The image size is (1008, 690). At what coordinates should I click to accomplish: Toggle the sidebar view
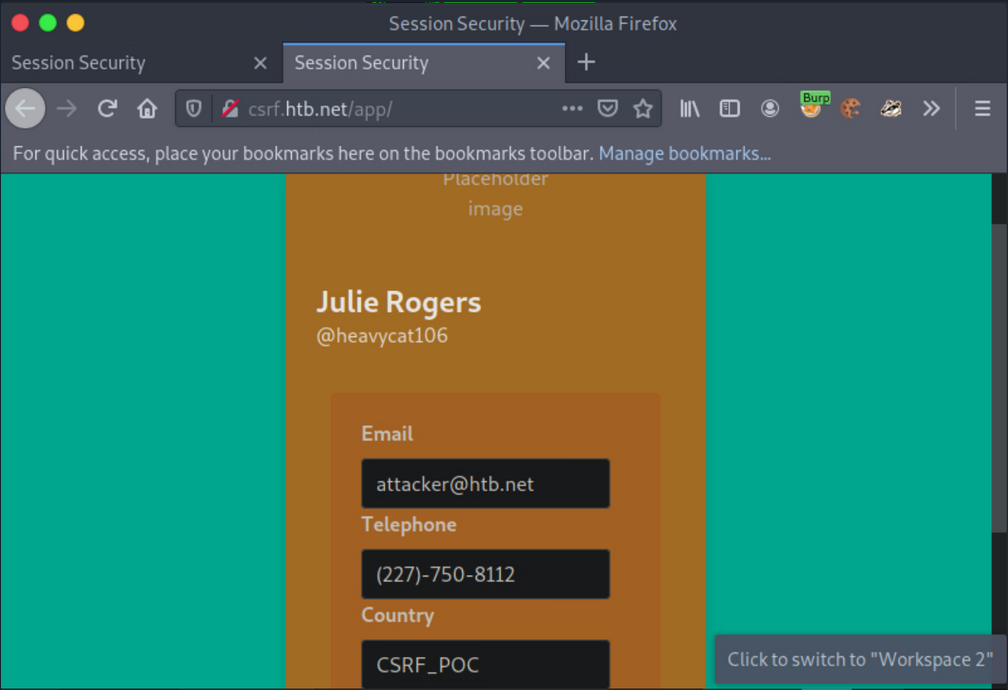click(730, 109)
